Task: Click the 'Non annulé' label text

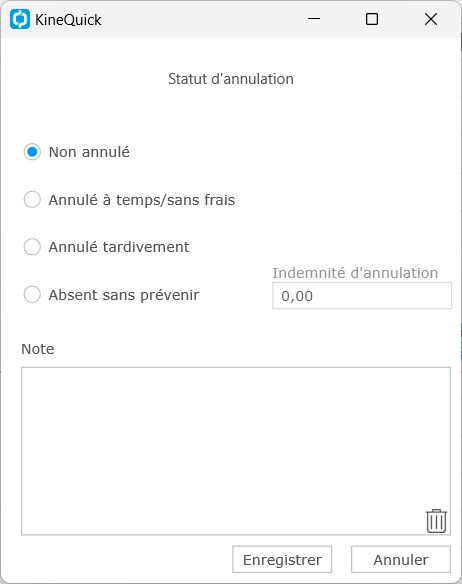Action: coord(89,152)
